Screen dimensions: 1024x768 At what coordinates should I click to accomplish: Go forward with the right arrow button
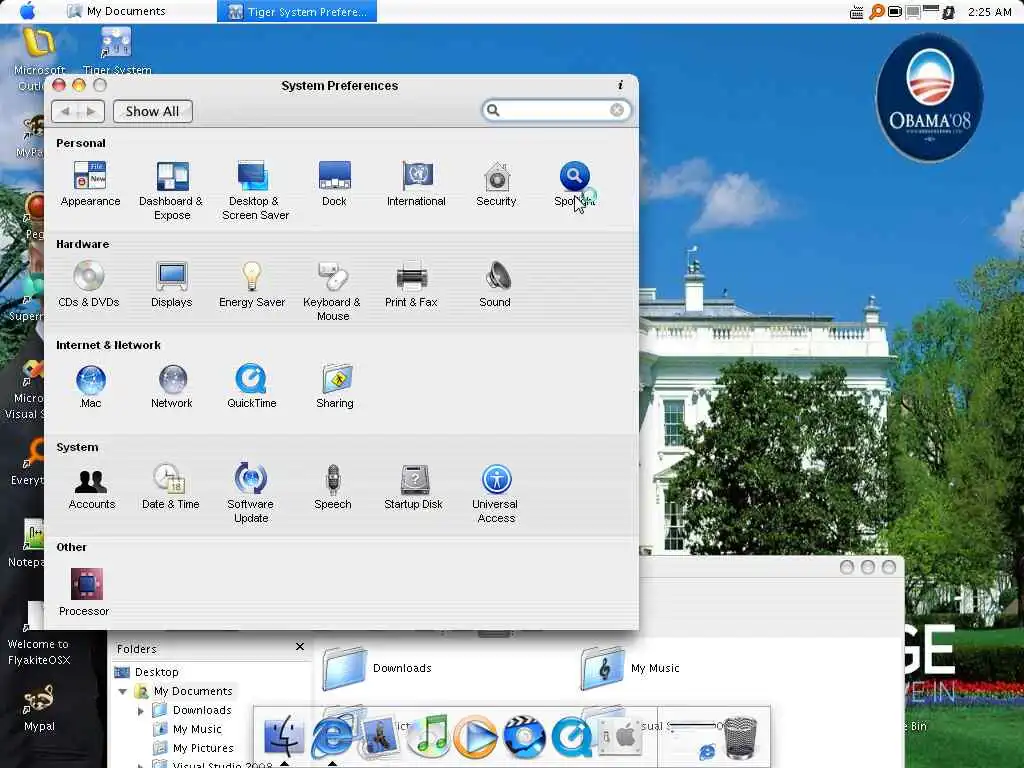pyautogui.click(x=91, y=112)
